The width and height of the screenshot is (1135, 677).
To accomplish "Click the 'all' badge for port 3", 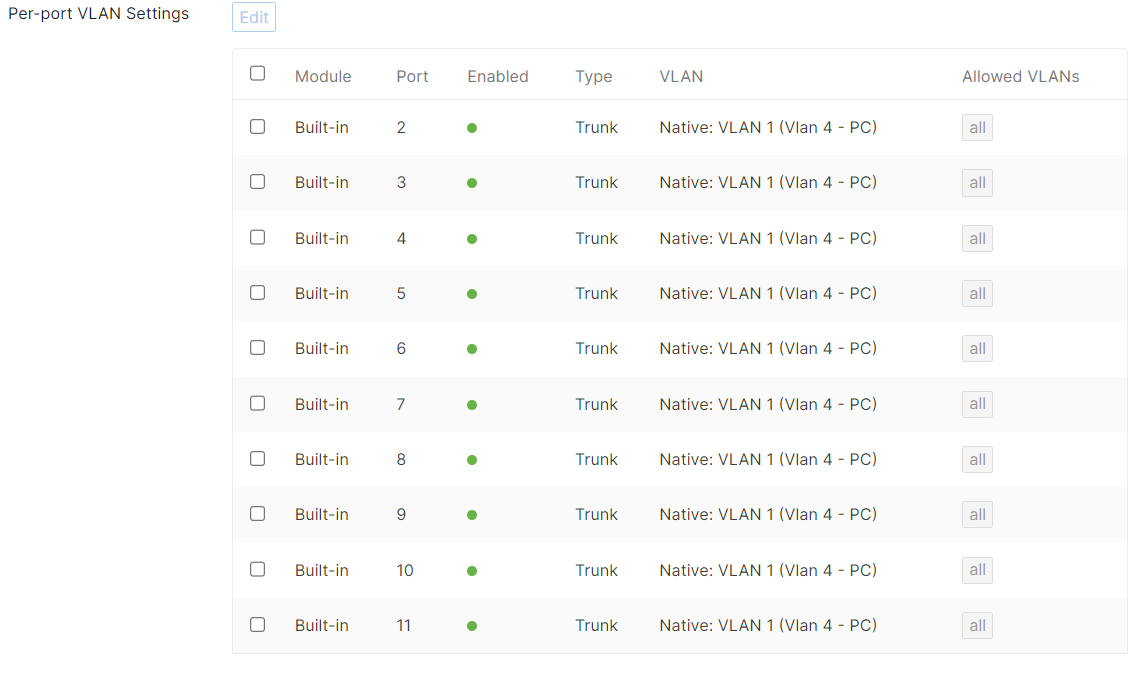I will (977, 182).
